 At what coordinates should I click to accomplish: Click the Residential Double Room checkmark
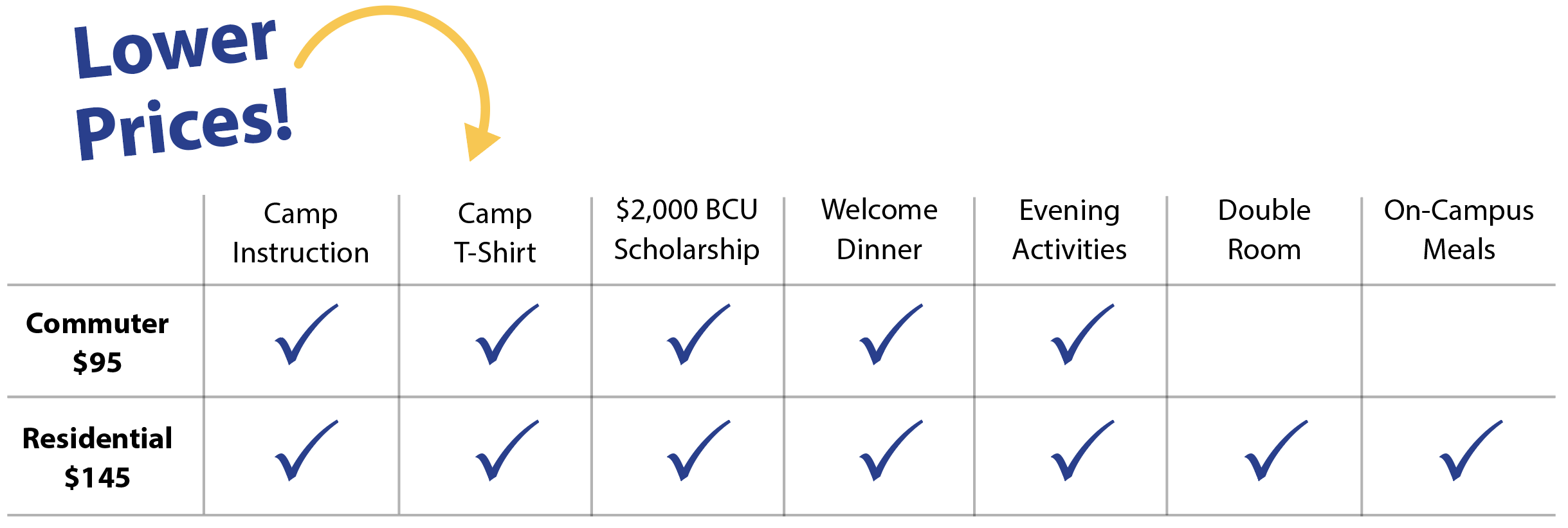[x=1276, y=450]
